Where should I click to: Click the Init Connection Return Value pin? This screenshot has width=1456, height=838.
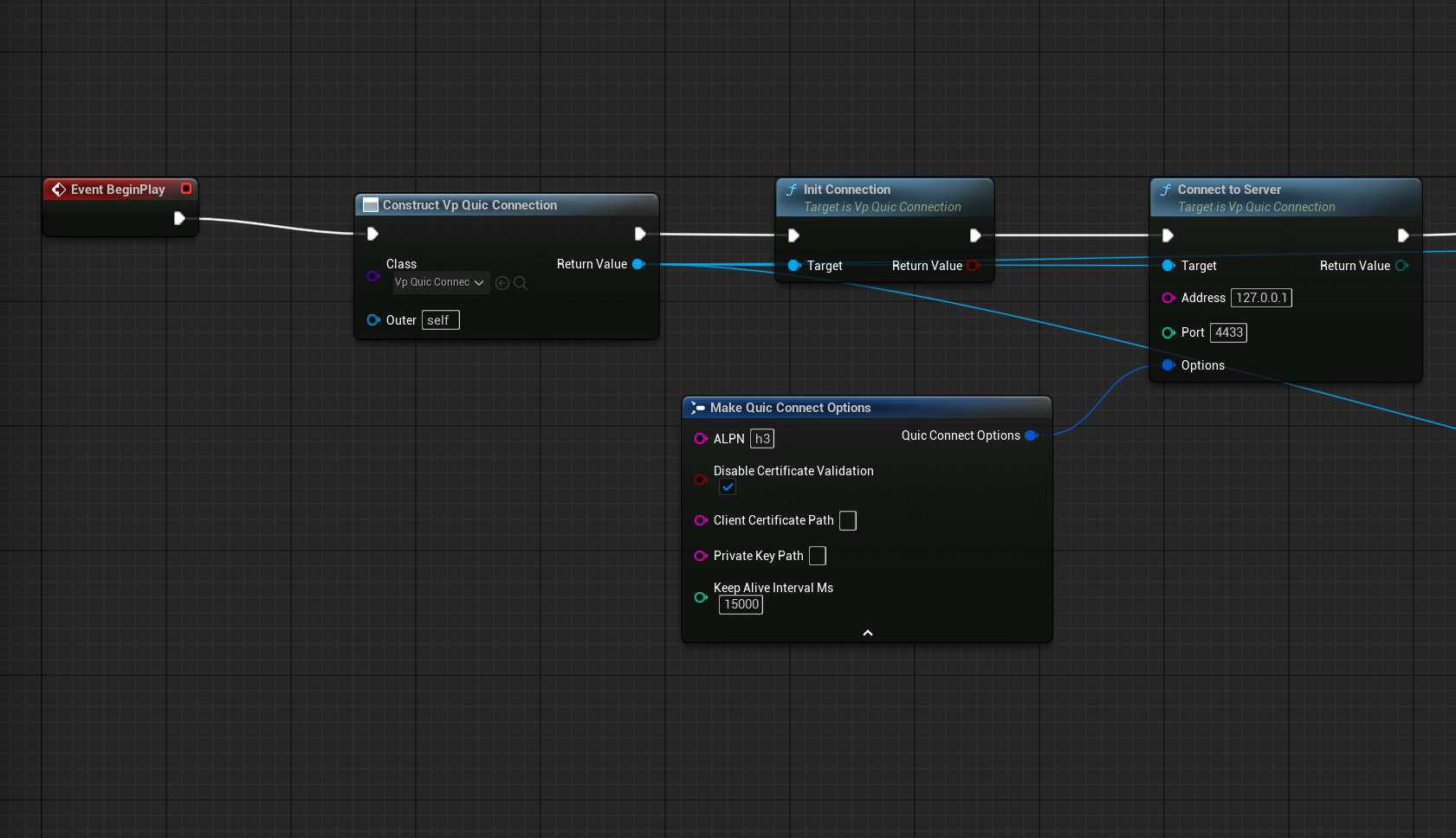(x=973, y=266)
